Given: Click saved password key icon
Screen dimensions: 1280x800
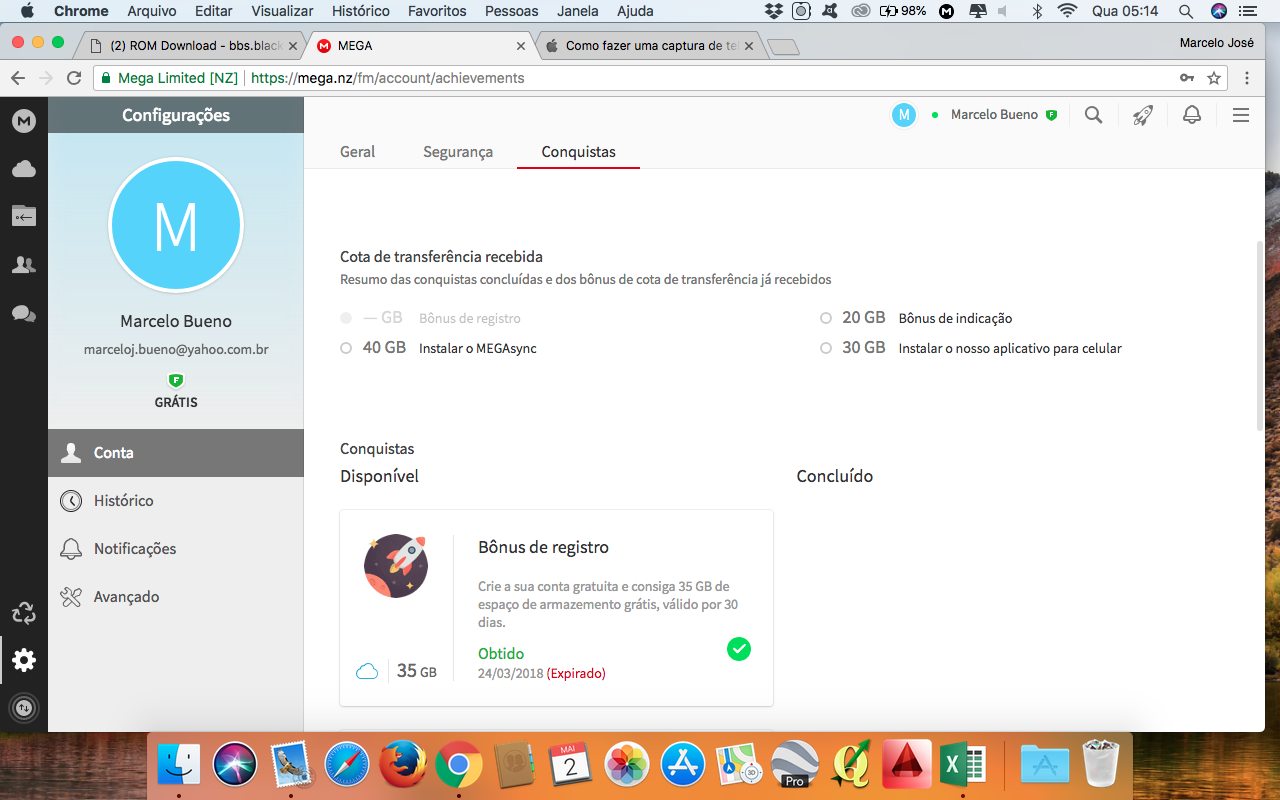Looking at the screenshot, I should point(1187,78).
